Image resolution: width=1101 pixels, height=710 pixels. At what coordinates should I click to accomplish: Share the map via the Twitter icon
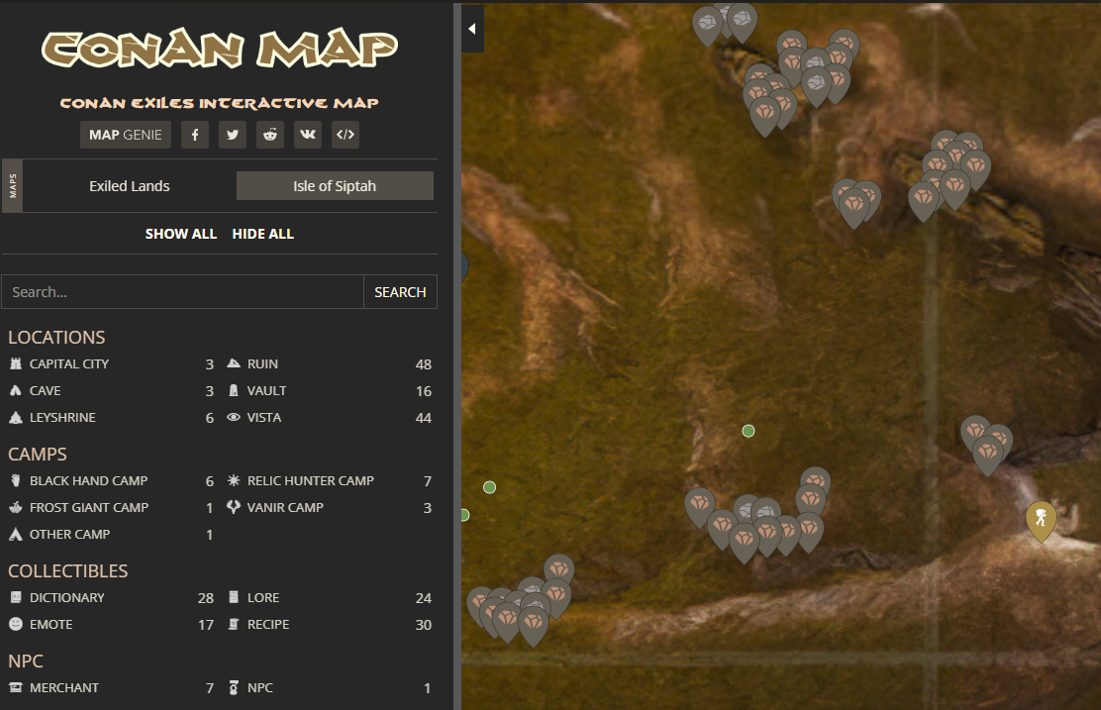(232, 134)
